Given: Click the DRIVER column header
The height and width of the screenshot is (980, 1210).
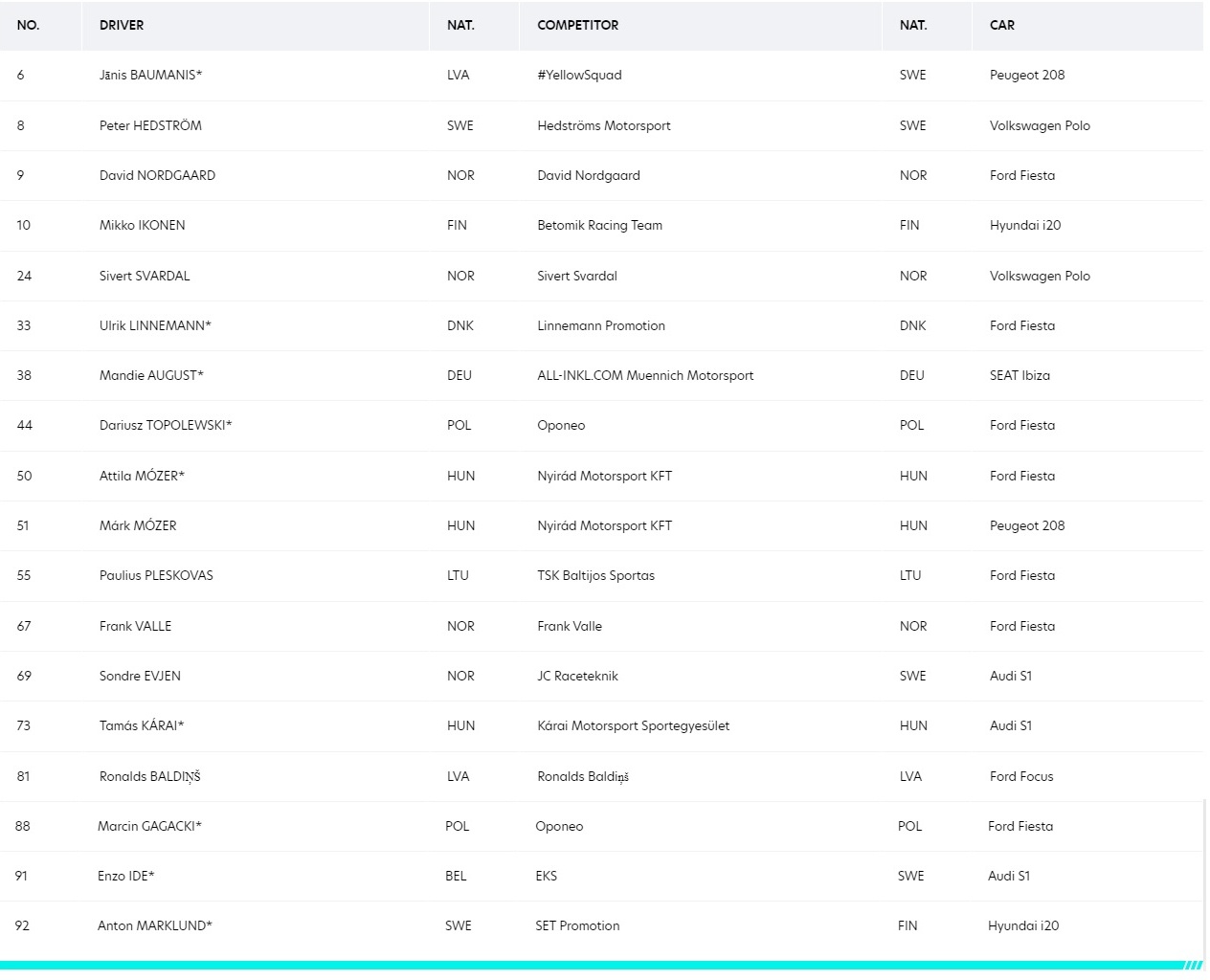Looking at the screenshot, I should pos(122,25).
